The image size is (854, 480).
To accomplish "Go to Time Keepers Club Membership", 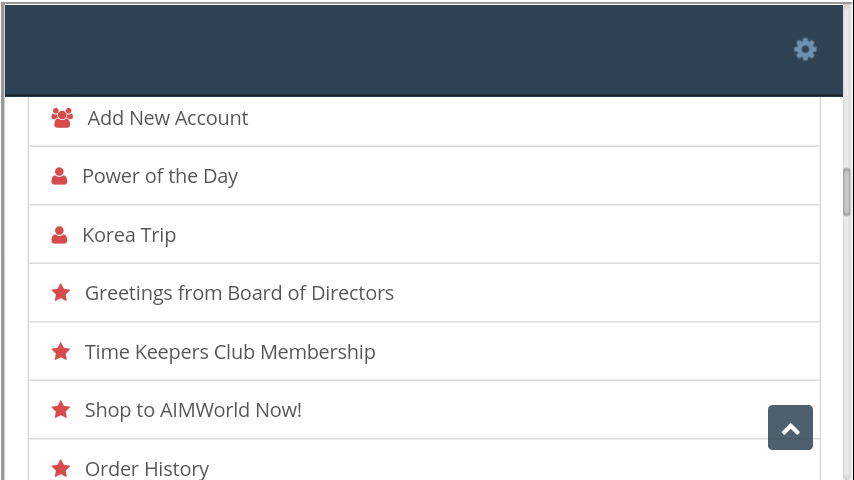I will point(230,352).
